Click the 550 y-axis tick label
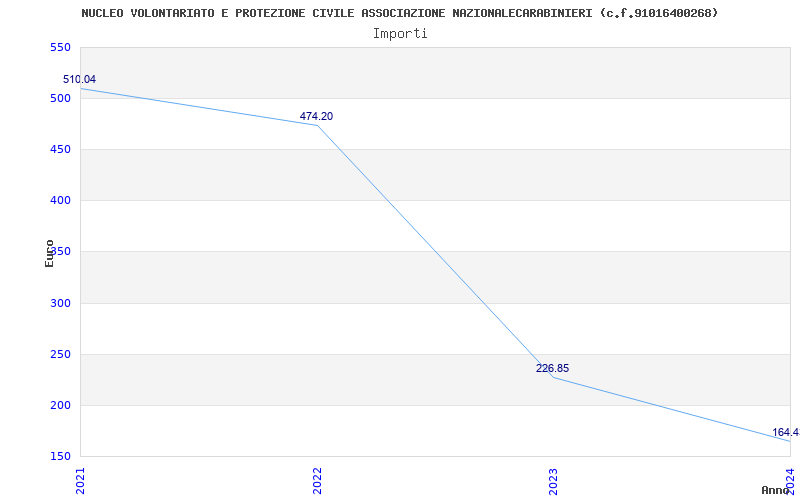Viewport: 800px width, 500px height. (60, 47)
